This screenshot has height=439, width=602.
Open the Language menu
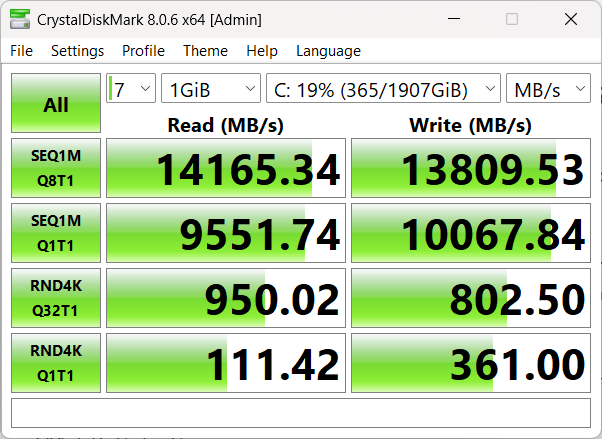click(328, 51)
